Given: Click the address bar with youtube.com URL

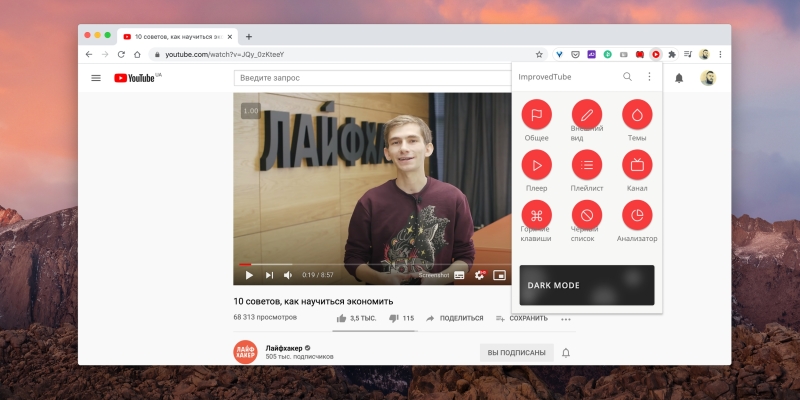Looking at the screenshot, I should click(347, 54).
